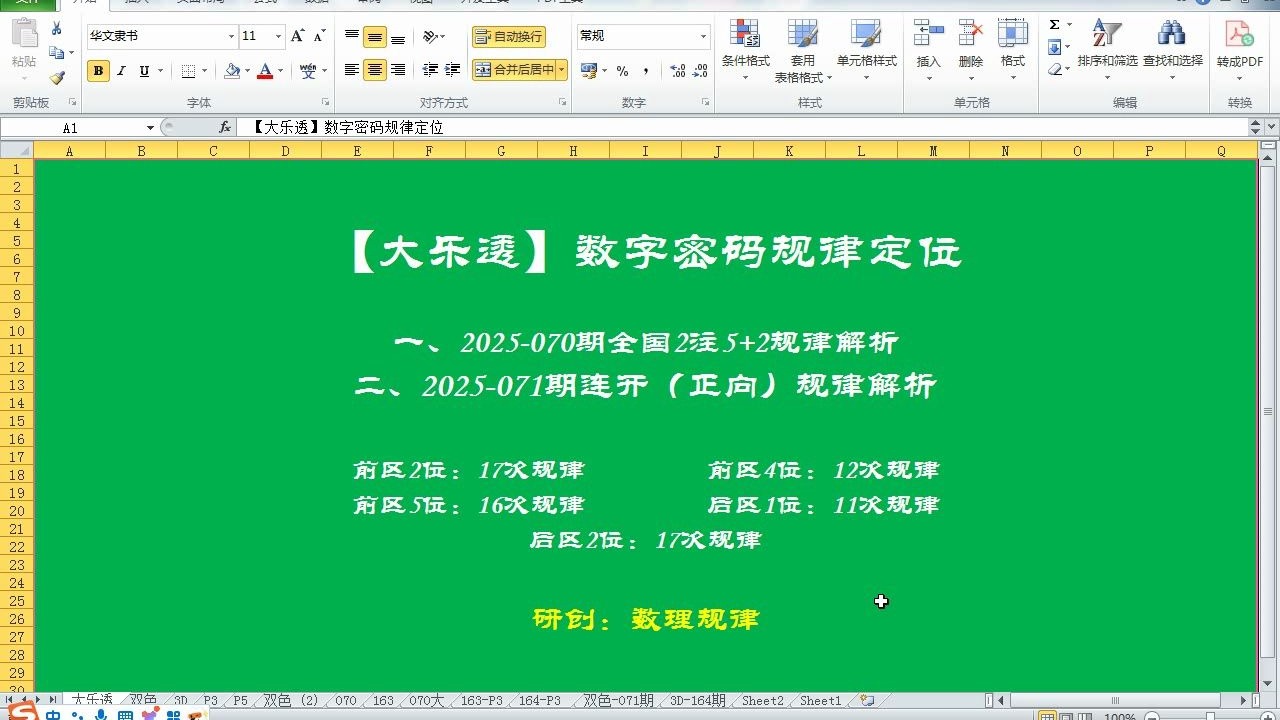Screen dimensions: 1280x720
Task: Click the Fill down icon
Action: (1054, 47)
